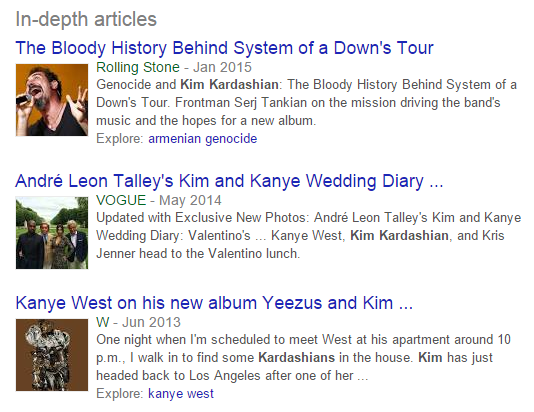The width and height of the screenshot is (534, 412).
Task: Click the Updated with Exclusive New Photos snippet
Action: tap(203, 218)
